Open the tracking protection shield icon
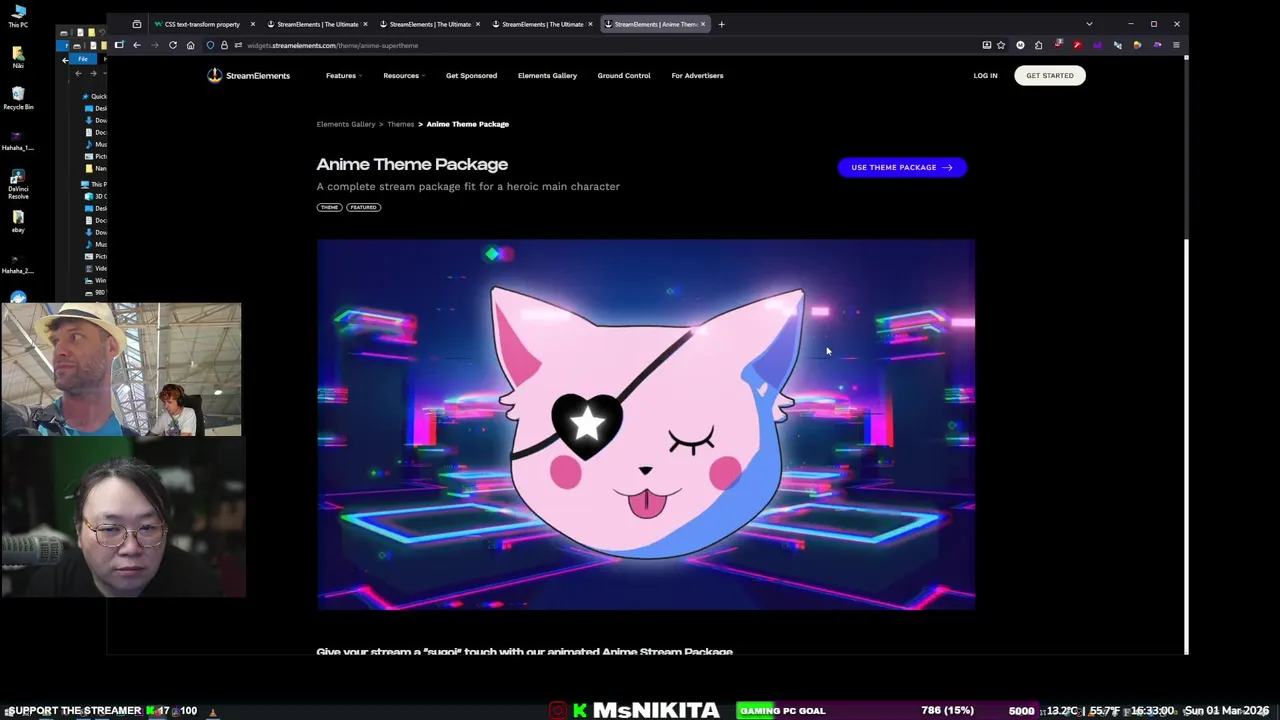Screen dimensions: 1280x720 tap(210, 45)
